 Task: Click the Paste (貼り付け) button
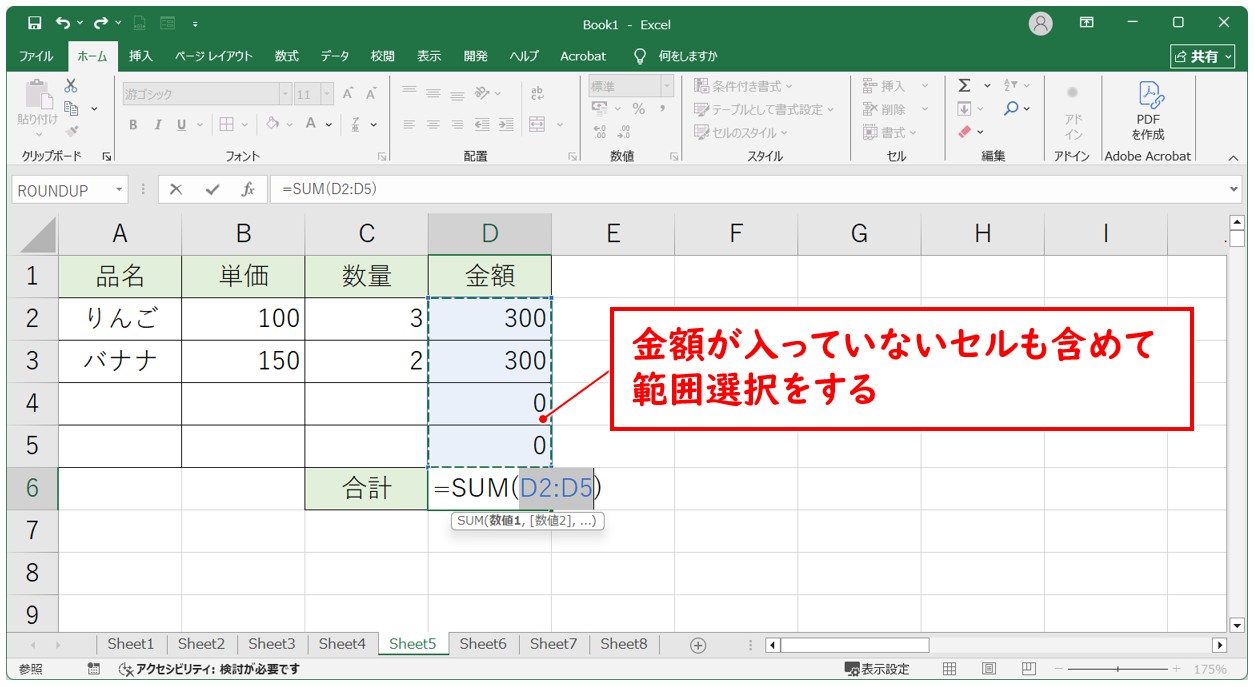(37, 106)
